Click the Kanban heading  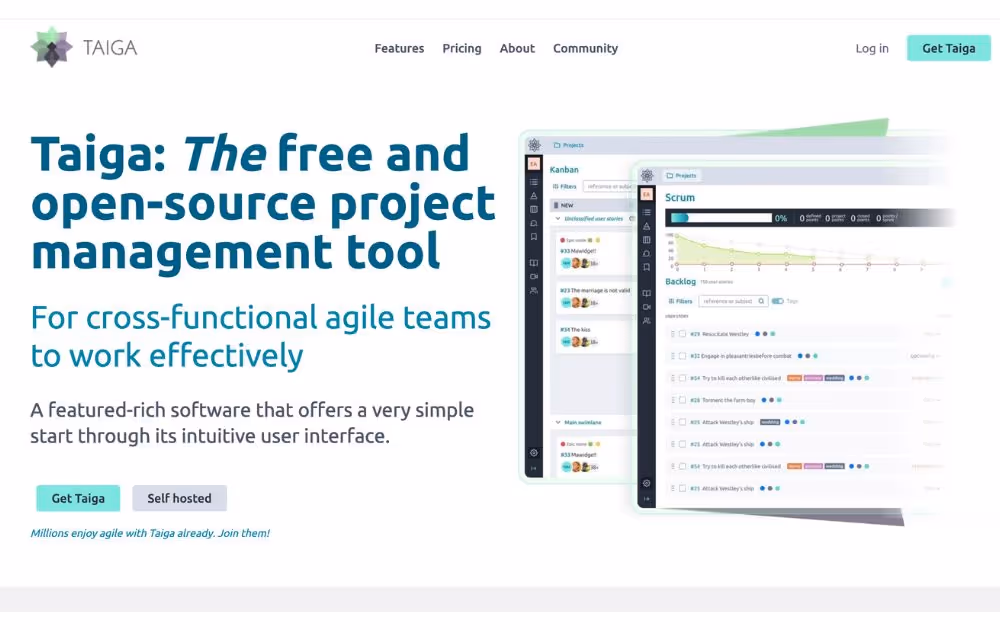click(x=564, y=170)
